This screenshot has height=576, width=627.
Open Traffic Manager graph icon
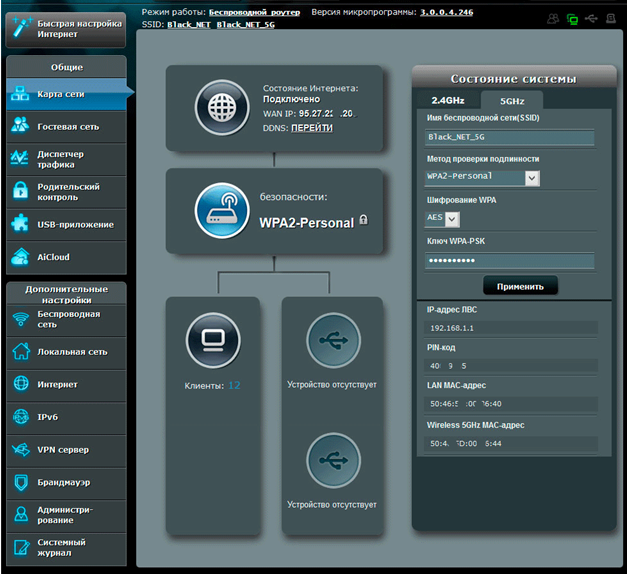20,158
